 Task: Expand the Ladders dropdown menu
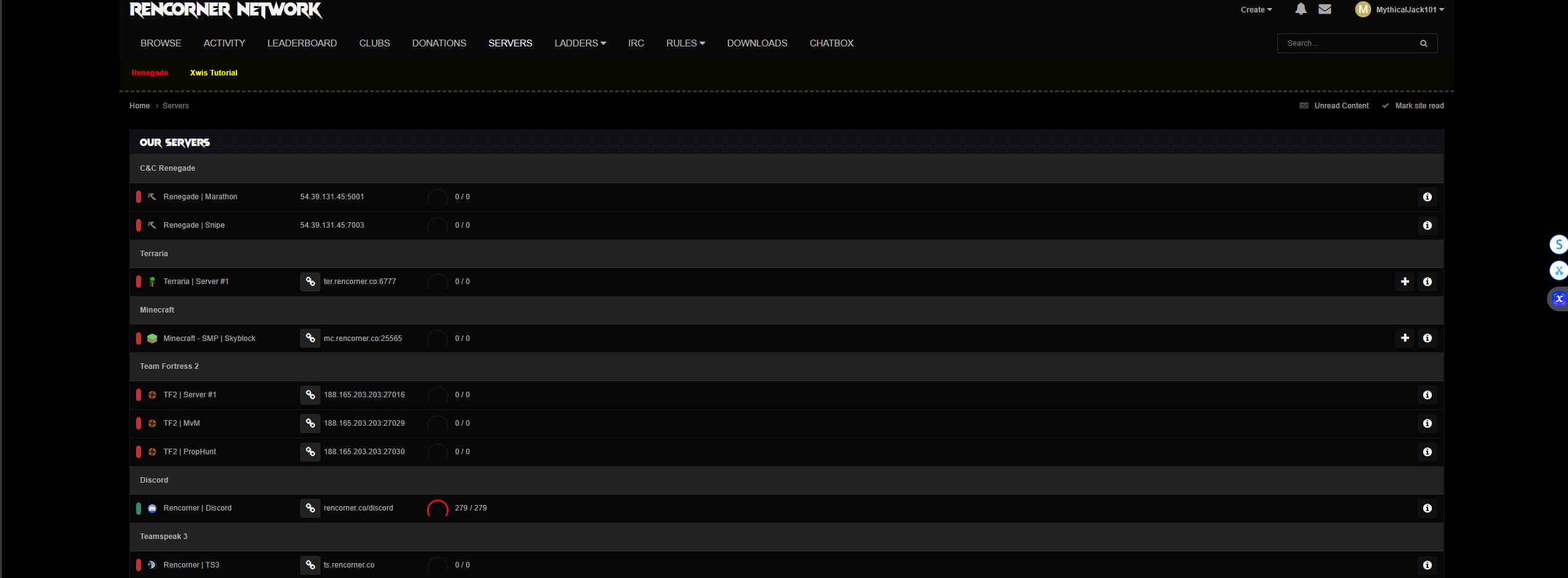tap(580, 43)
